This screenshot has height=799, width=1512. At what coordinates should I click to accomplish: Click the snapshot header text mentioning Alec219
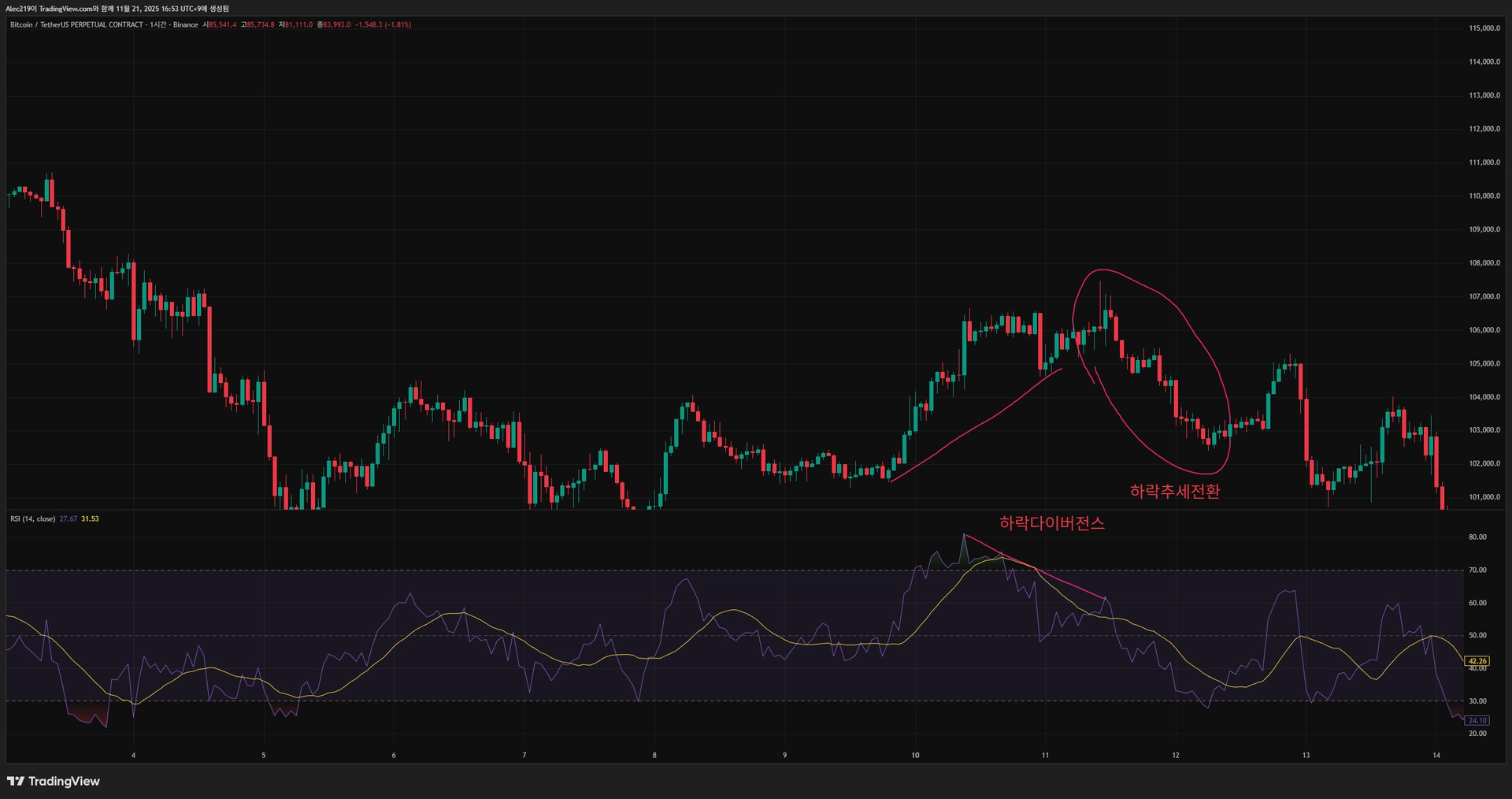point(117,9)
